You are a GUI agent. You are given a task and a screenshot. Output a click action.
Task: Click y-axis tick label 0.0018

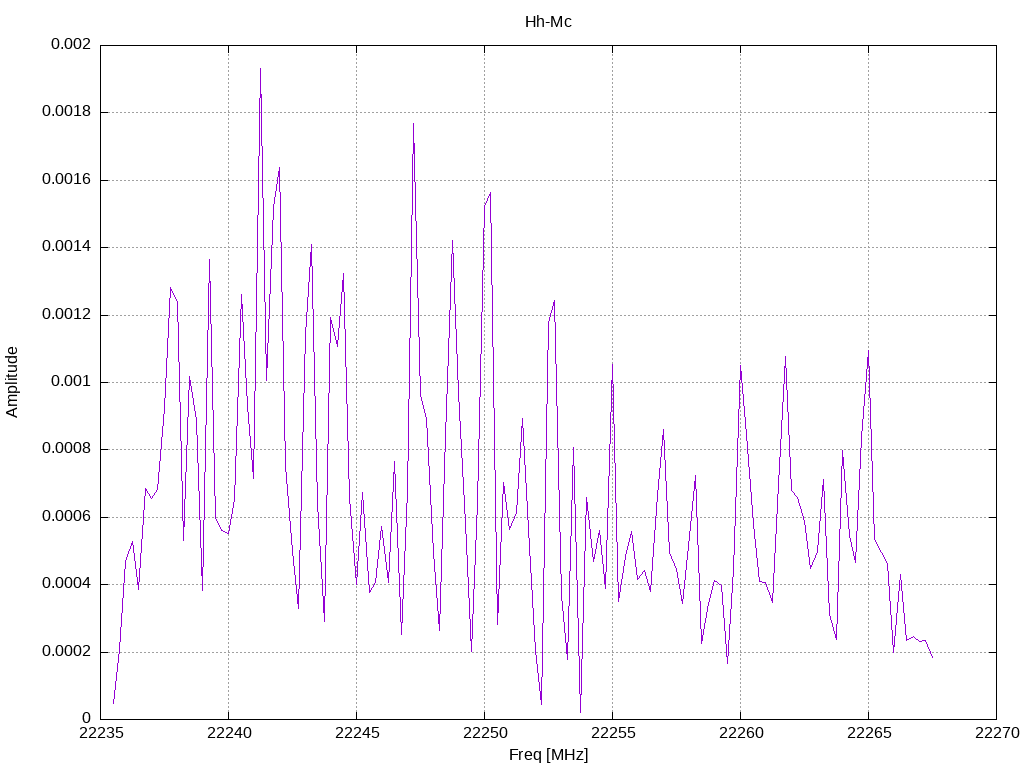[x=66, y=112]
